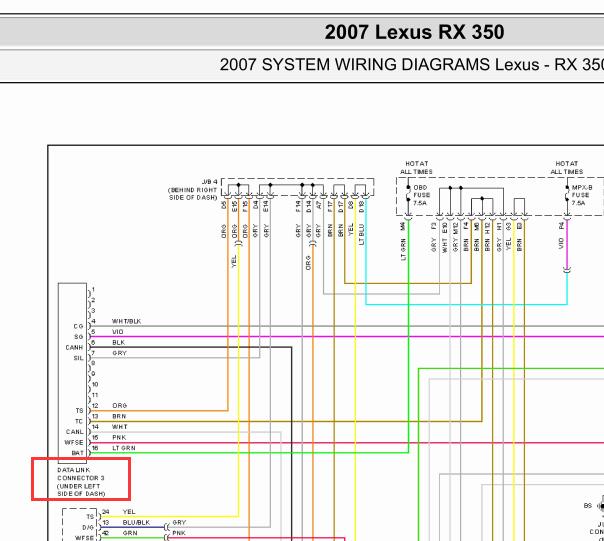The width and height of the screenshot is (604, 541).
Task: Select the "SIL" terminal name
Action: 78,358
